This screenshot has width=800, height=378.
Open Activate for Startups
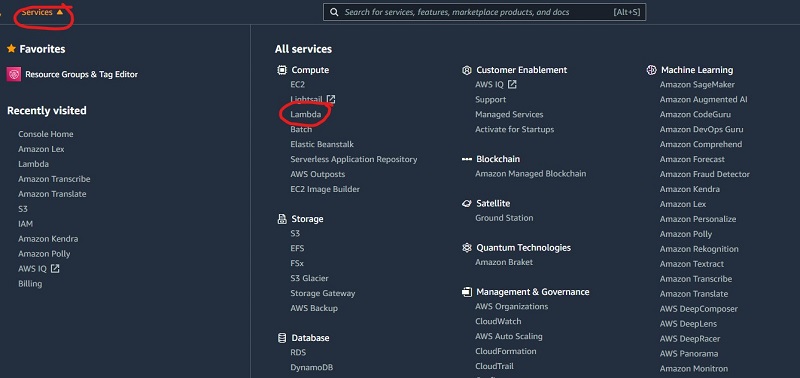tap(514, 130)
